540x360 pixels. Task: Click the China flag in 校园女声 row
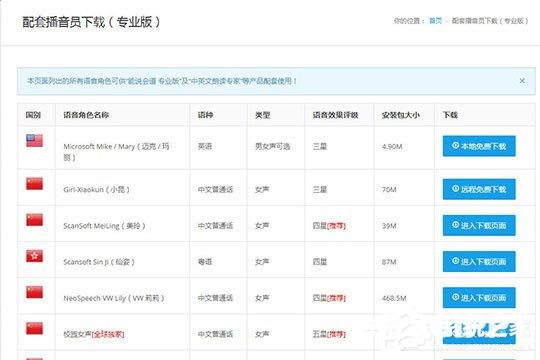(x=34, y=328)
